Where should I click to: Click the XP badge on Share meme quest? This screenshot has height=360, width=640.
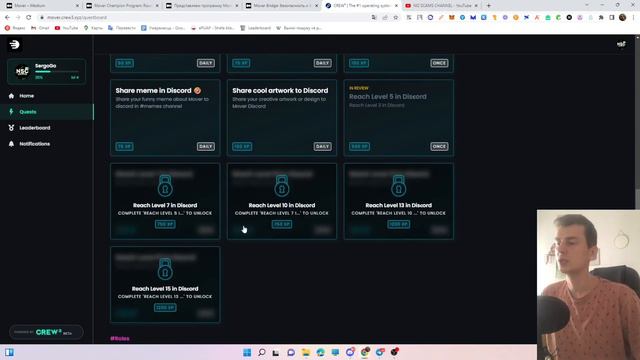[124, 146]
